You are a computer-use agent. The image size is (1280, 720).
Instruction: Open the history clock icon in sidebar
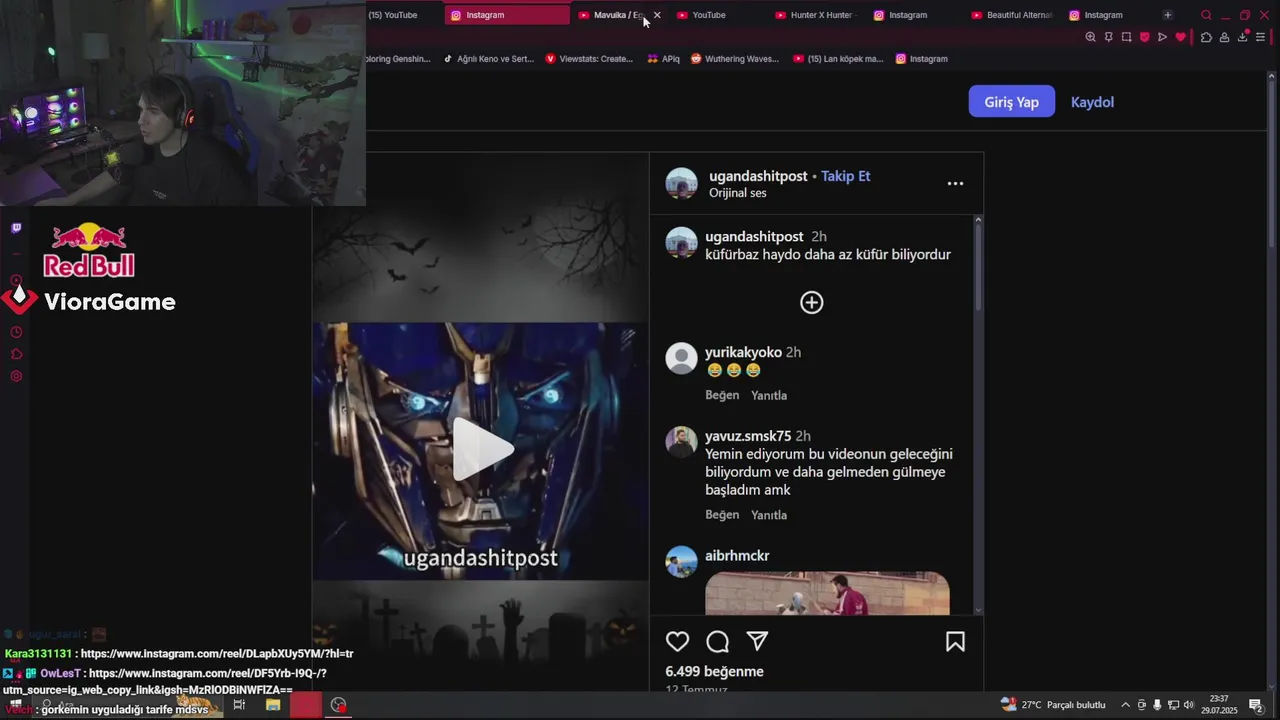pyautogui.click(x=16, y=332)
